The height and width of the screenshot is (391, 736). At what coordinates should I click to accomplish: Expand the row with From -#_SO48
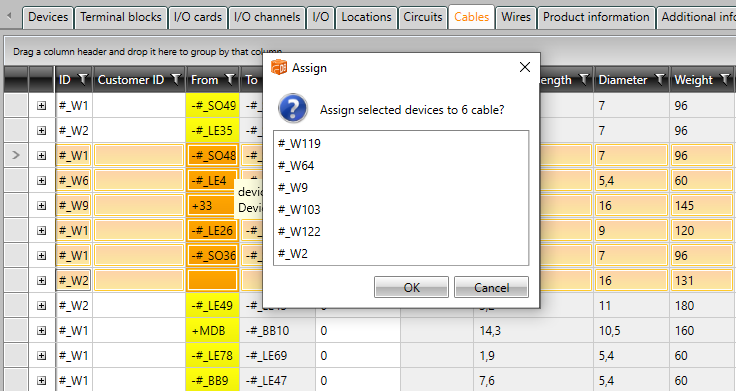pyautogui.click(x=41, y=155)
